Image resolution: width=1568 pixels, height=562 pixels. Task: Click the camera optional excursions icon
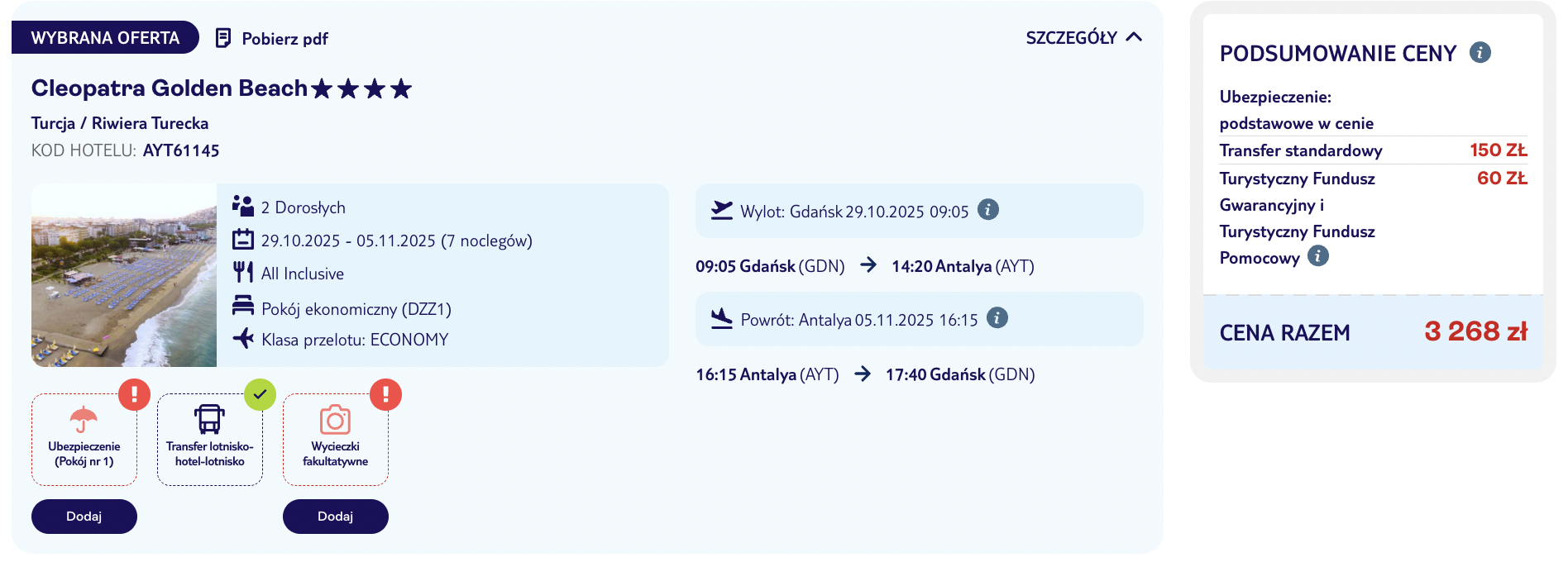pyautogui.click(x=335, y=420)
